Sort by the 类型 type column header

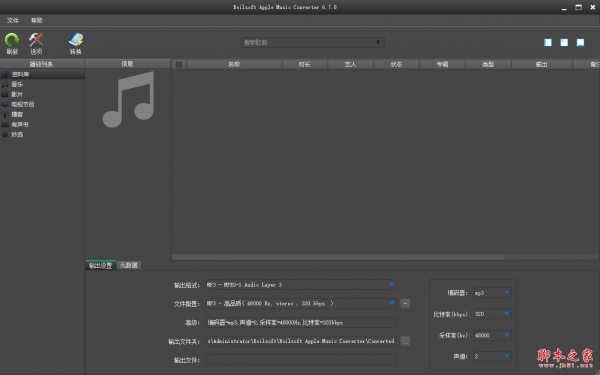[488, 64]
